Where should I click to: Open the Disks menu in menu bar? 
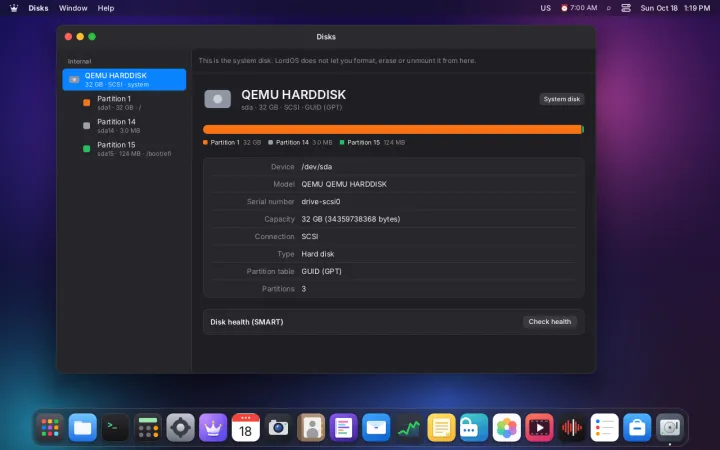point(38,8)
